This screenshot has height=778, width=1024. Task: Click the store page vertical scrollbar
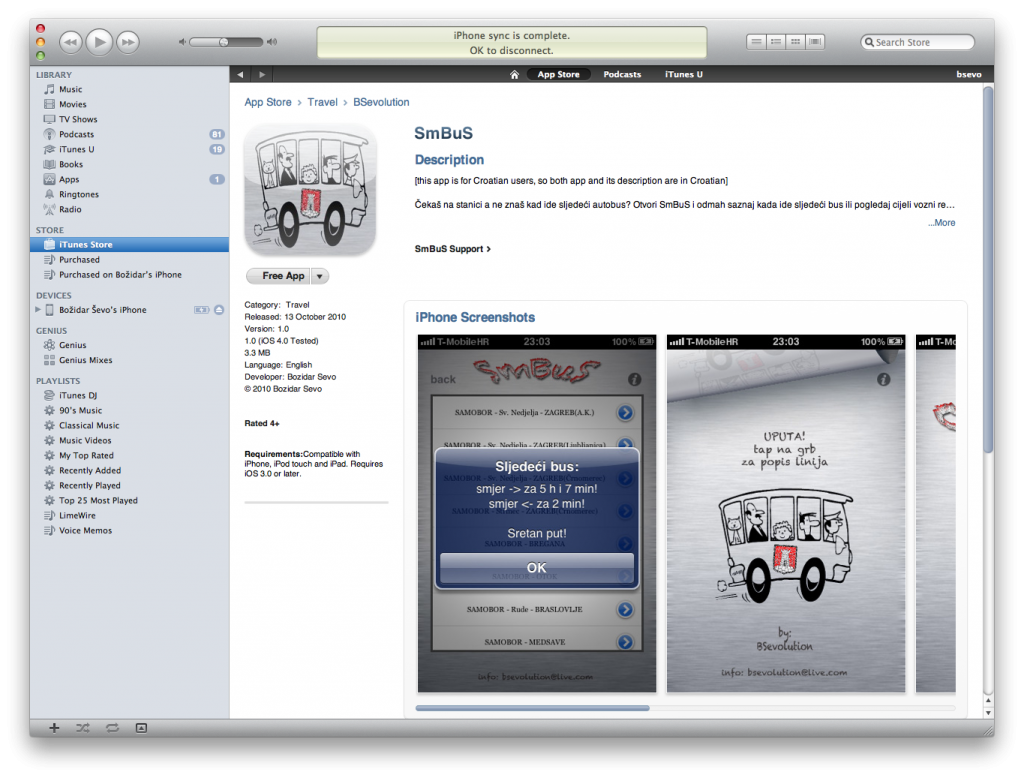point(988,268)
